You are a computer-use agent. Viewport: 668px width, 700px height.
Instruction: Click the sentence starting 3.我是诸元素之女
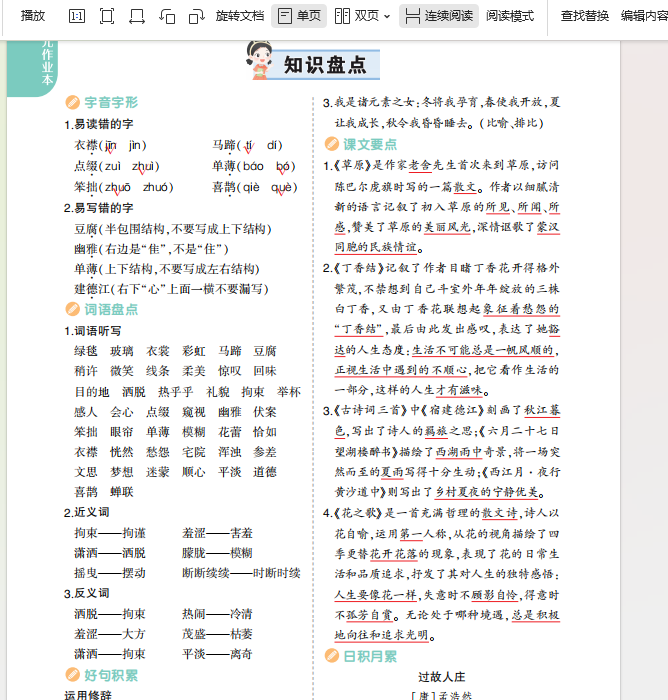(442, 112)
